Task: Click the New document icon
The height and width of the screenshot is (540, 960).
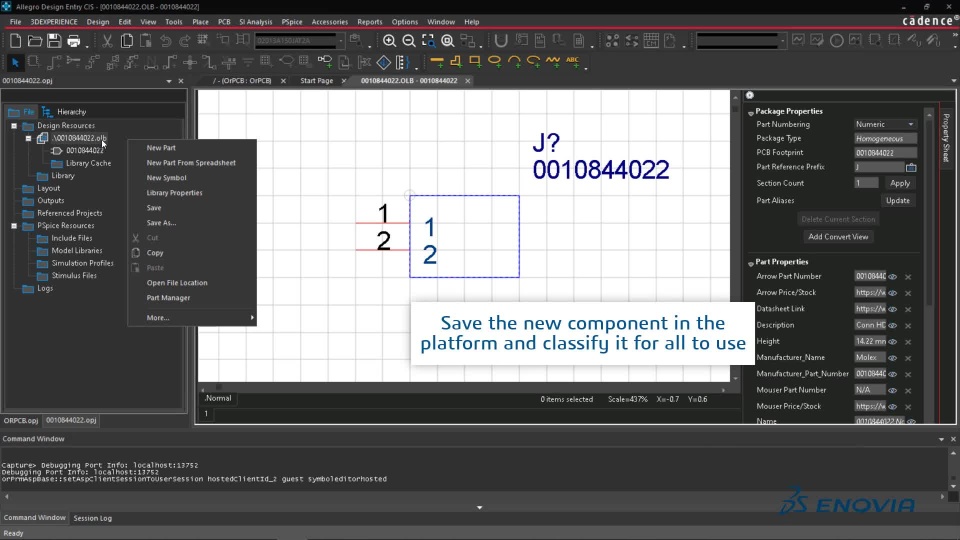Action: [x=15, y=41]
